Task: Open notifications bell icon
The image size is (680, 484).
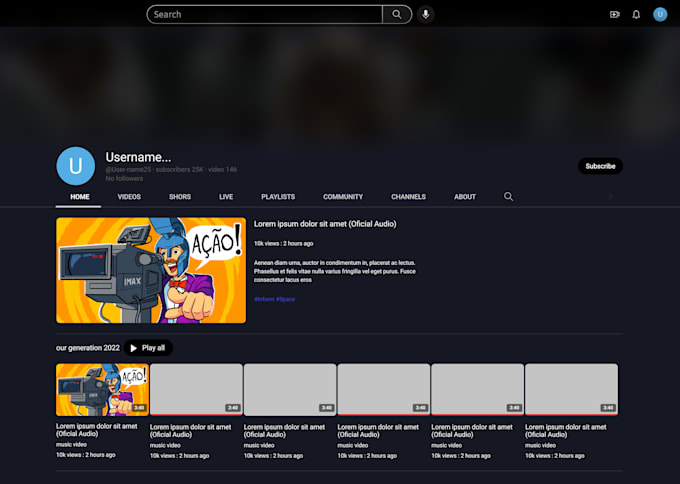Action: coord(636,15)
